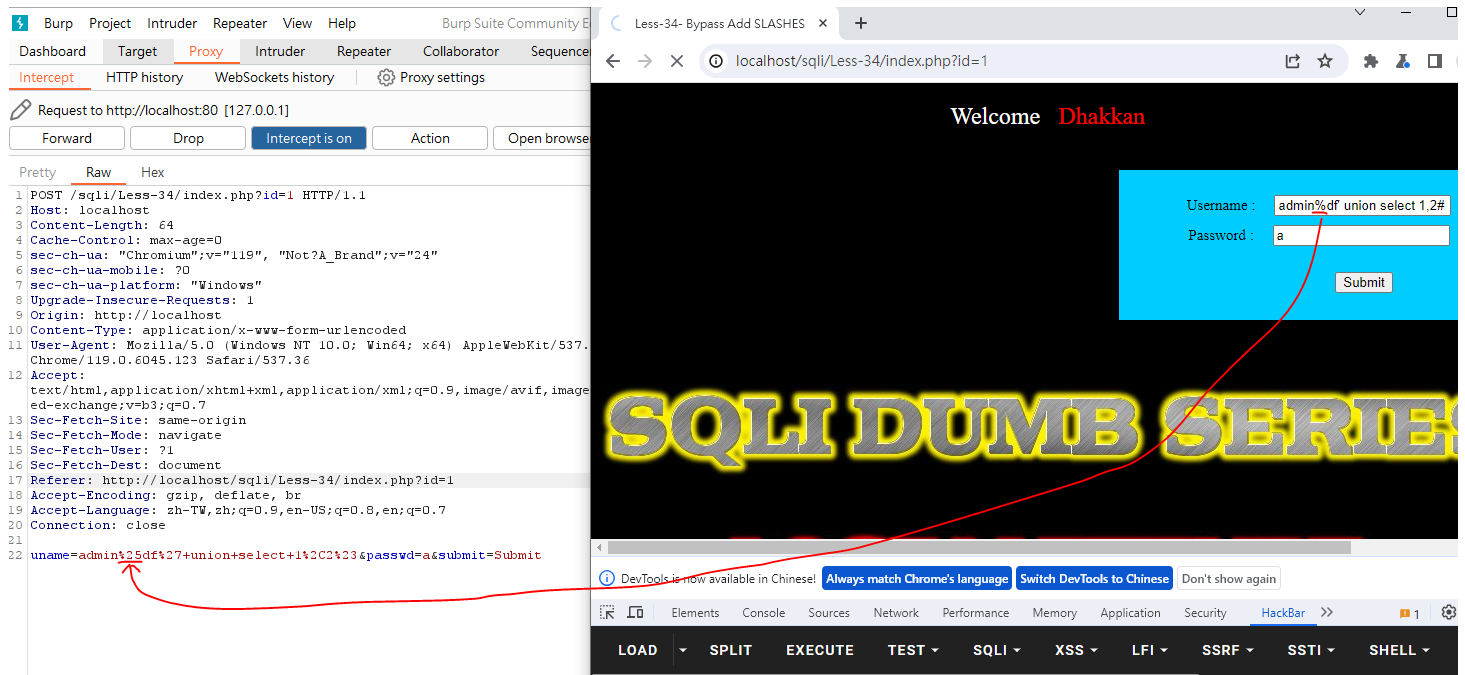Go forward in the Chrome browser
The image size is (1465, 675).
(645, 61)
